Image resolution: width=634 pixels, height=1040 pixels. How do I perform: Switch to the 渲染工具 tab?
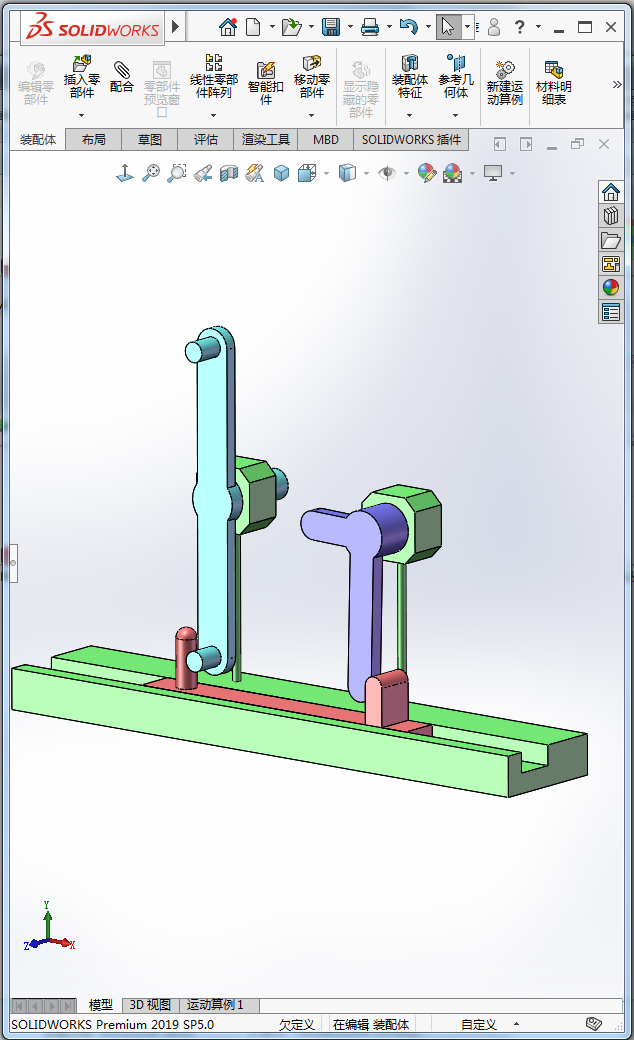[x=265, y=140]
